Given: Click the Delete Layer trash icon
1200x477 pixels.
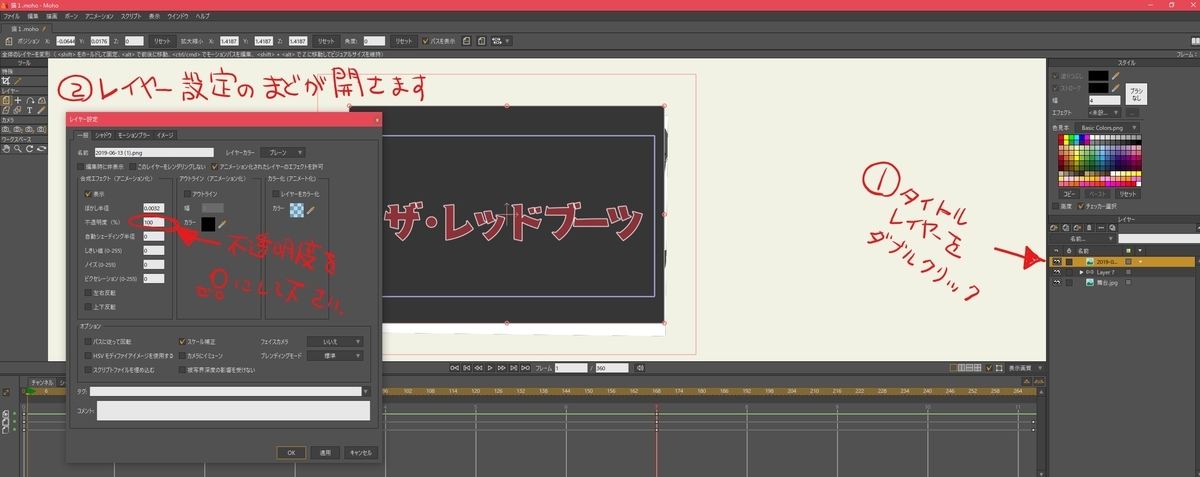Looking at the screenshot, I should 1089,227.
